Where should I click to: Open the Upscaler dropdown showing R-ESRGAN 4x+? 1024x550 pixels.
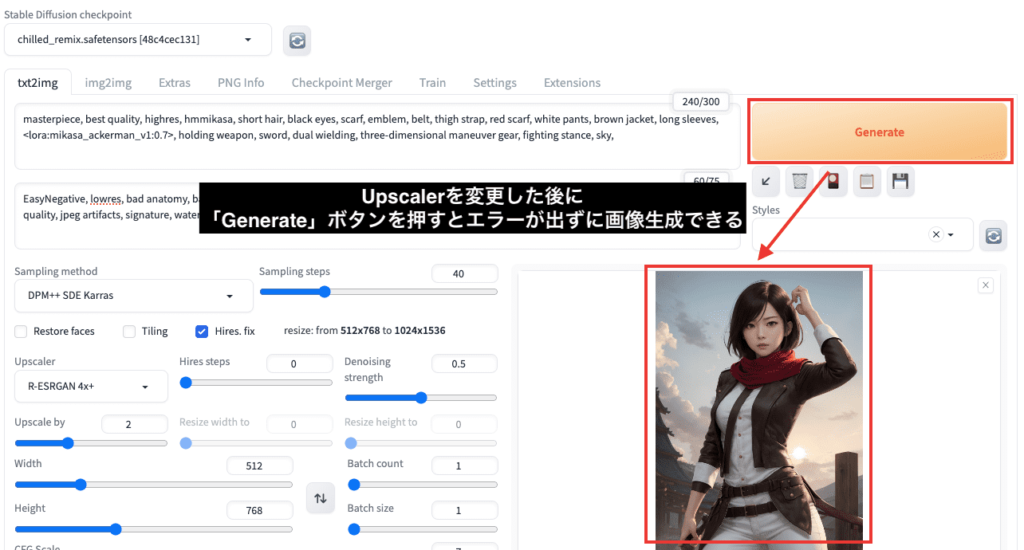91,387
